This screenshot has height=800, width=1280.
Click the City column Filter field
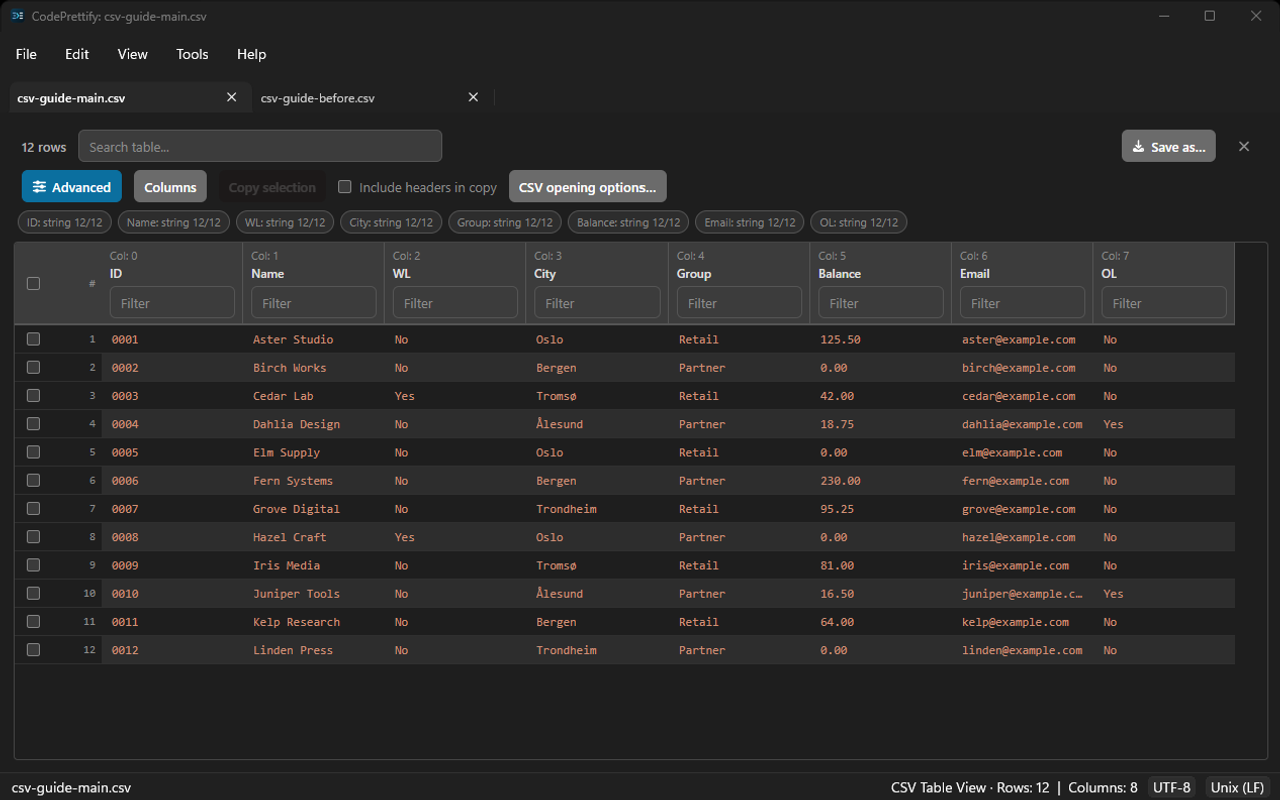597,303
